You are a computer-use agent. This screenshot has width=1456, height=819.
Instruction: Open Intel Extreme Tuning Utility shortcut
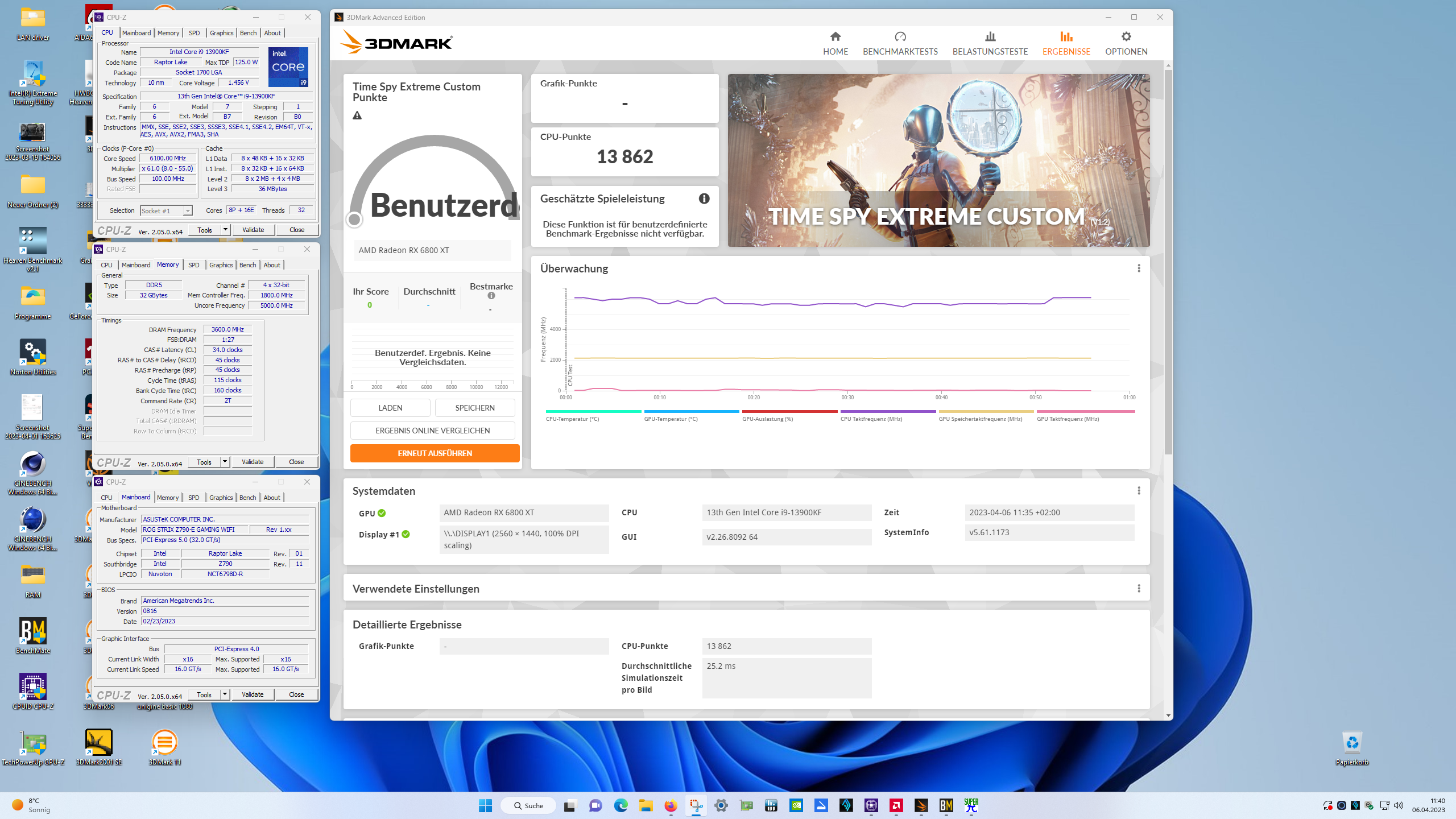[32, 83]
